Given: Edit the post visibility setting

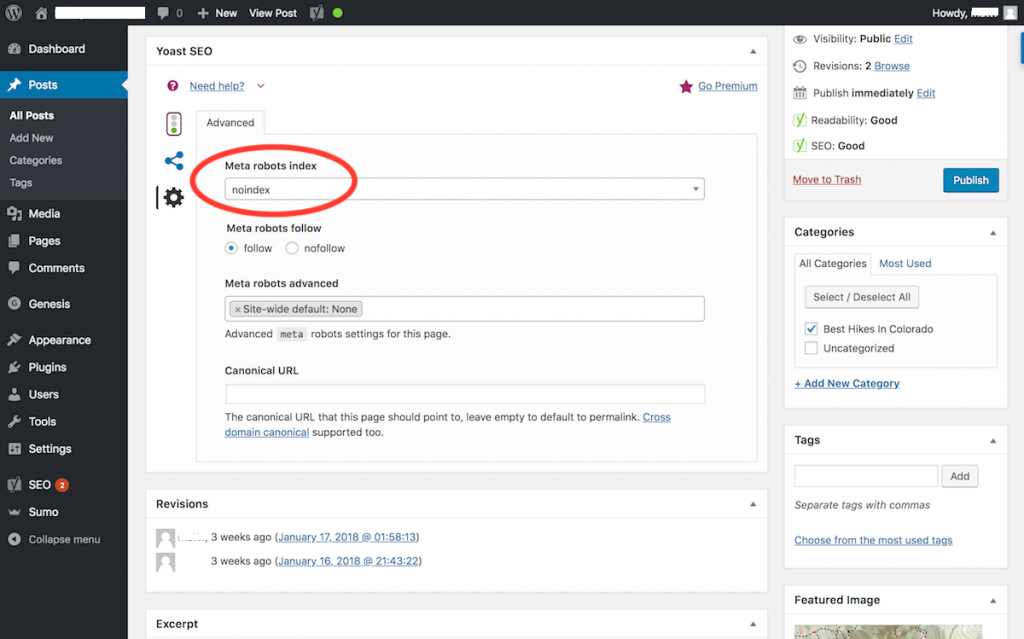Looking at the screenshot, I should coord(903,39).
